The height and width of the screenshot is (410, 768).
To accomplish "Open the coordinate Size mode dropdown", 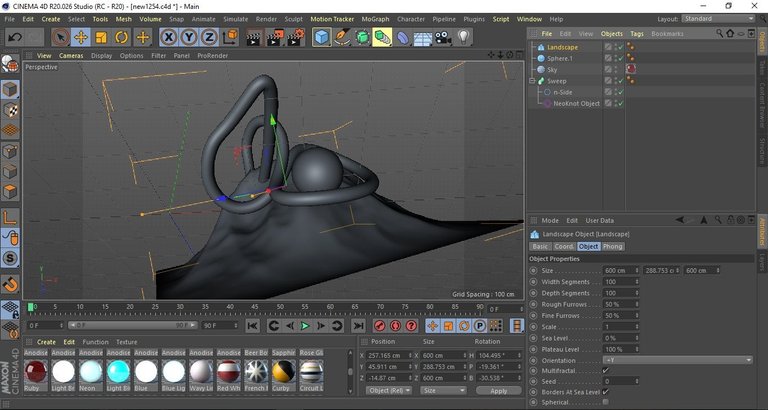I will [x=443, y=390].
